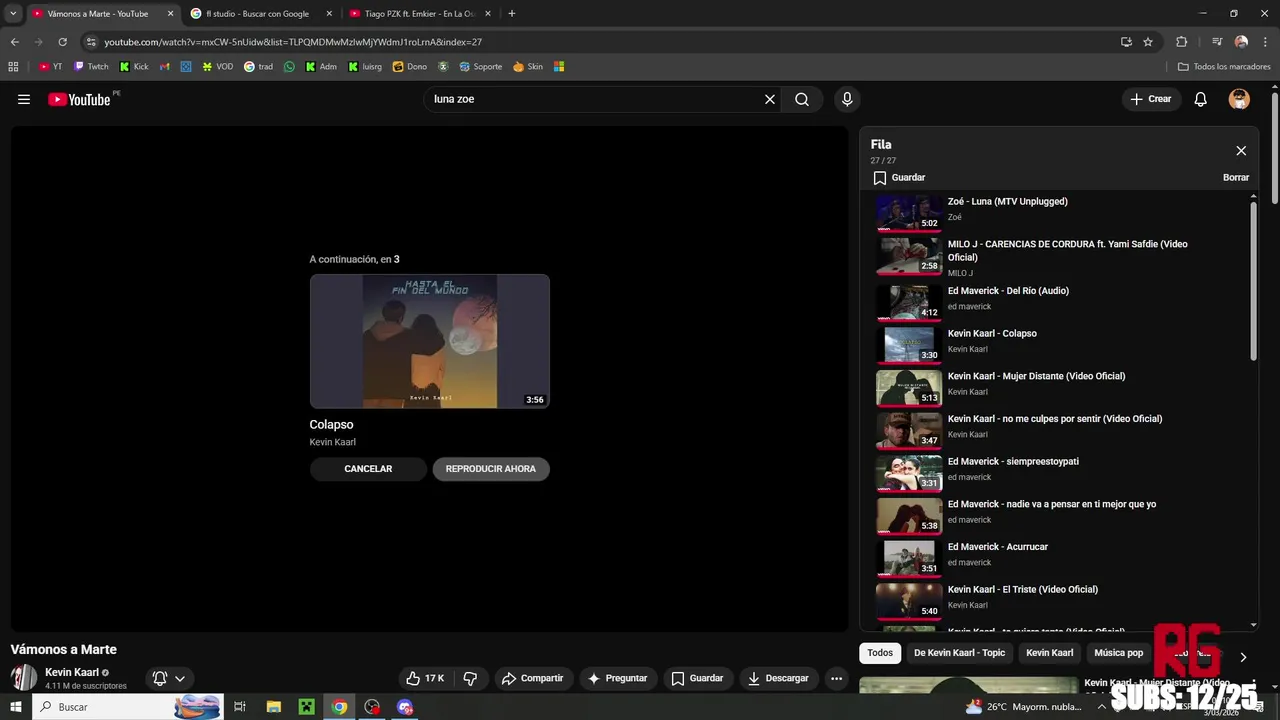Click the browser address bar URL
The image size is (1280, 720).
point(293,42)
